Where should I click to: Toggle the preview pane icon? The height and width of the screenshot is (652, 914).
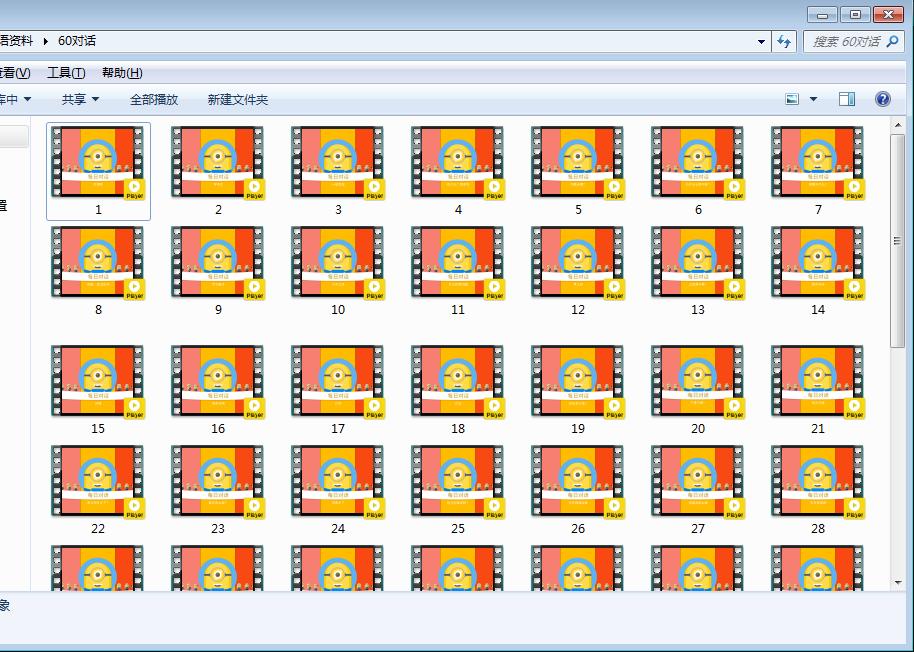click(847, 99)
